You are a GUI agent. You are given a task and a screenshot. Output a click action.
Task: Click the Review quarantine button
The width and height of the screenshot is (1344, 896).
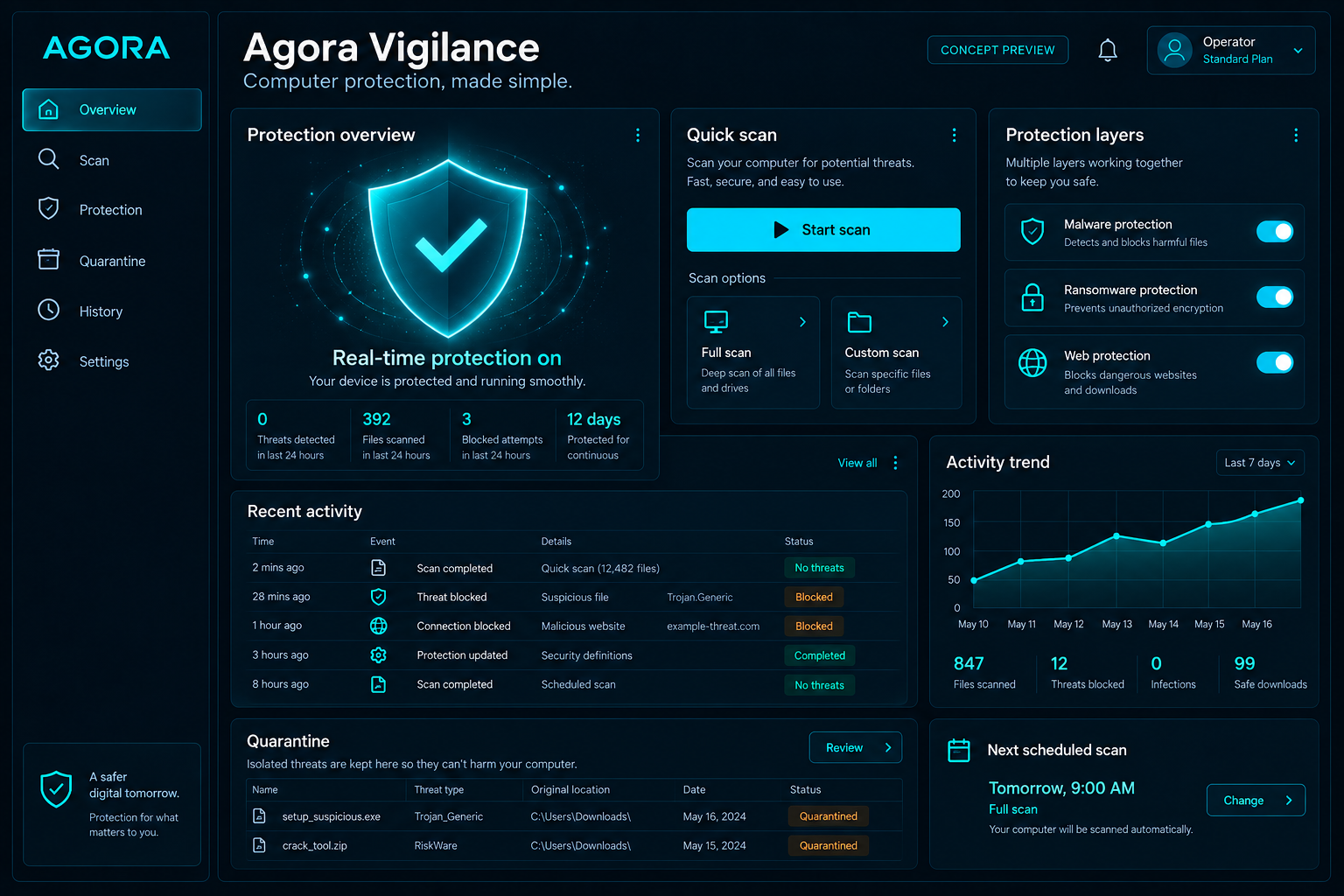[x=856, y=747]
